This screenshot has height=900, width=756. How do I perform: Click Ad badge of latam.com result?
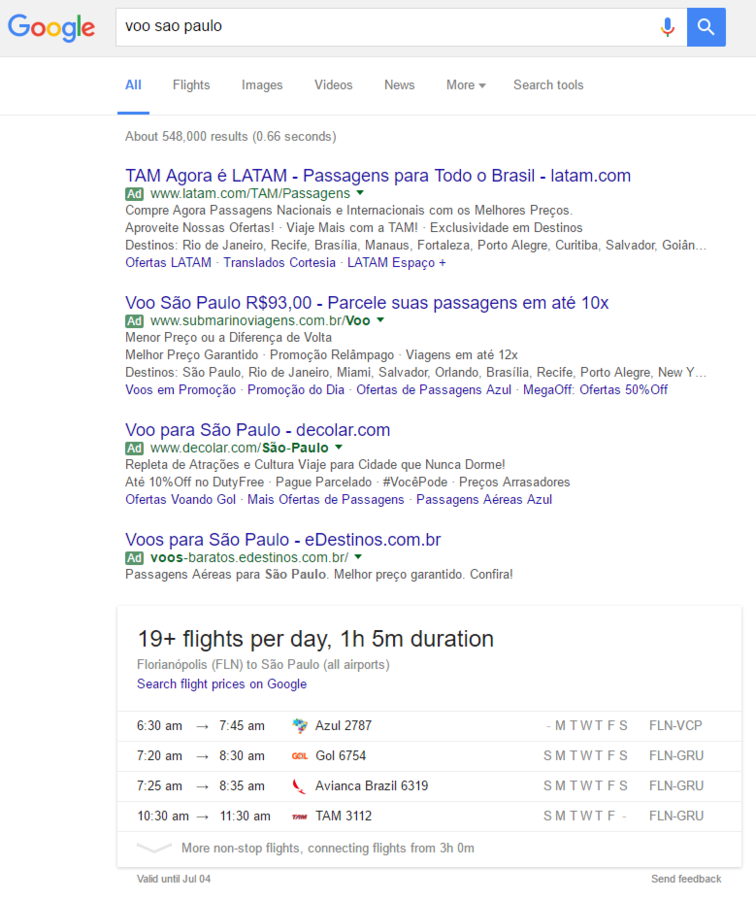click(x=134, y=194)
